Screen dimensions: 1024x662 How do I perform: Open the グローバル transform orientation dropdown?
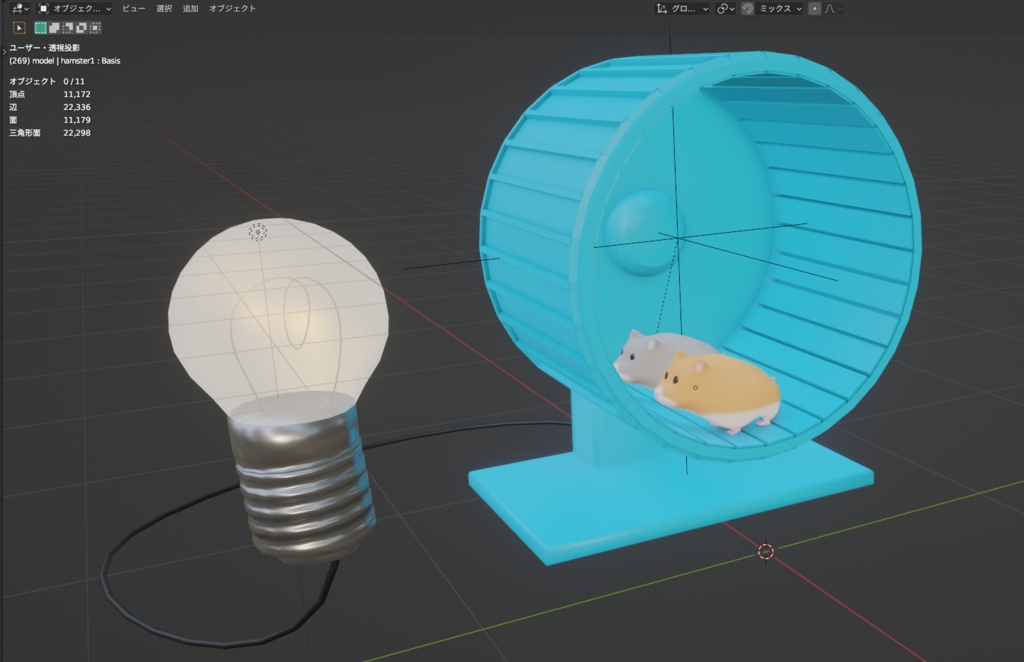click(682, 9)
